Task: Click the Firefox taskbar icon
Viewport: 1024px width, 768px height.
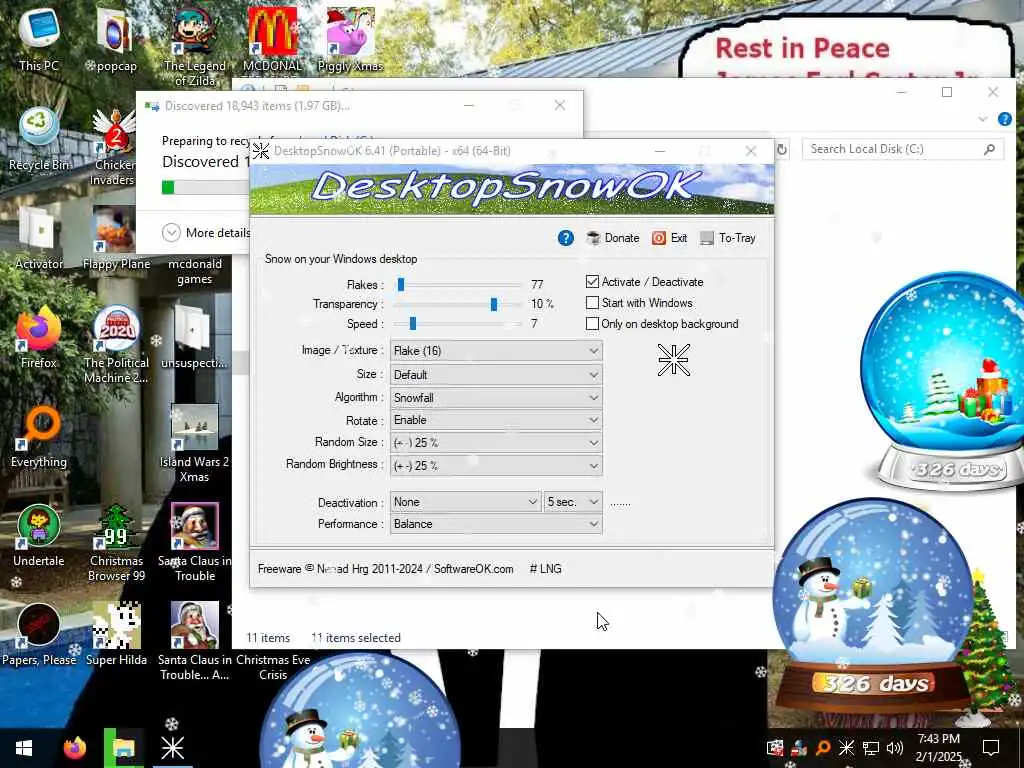Action: pos(74,748)
